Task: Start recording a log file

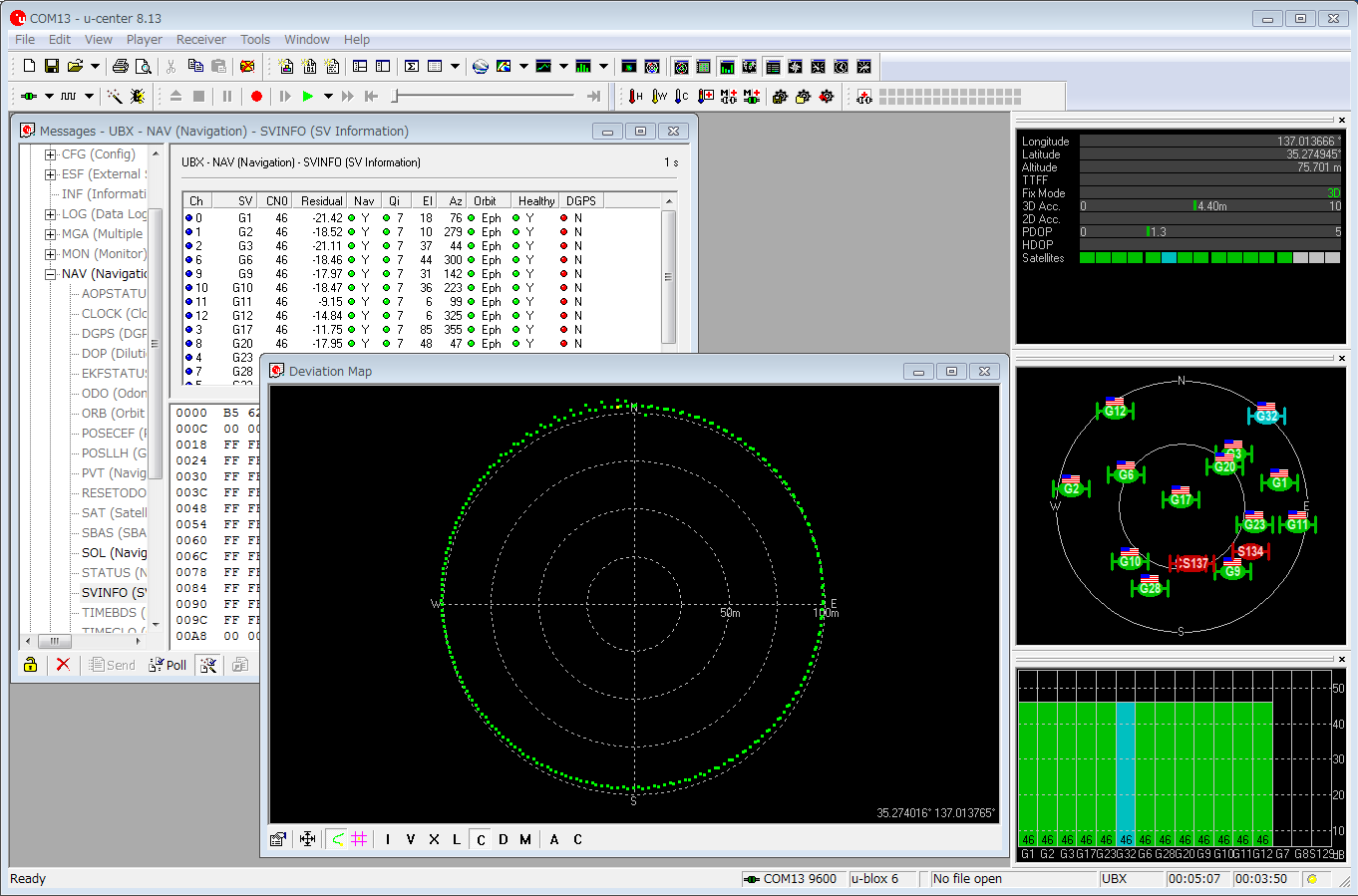Action: click(256, 96)
